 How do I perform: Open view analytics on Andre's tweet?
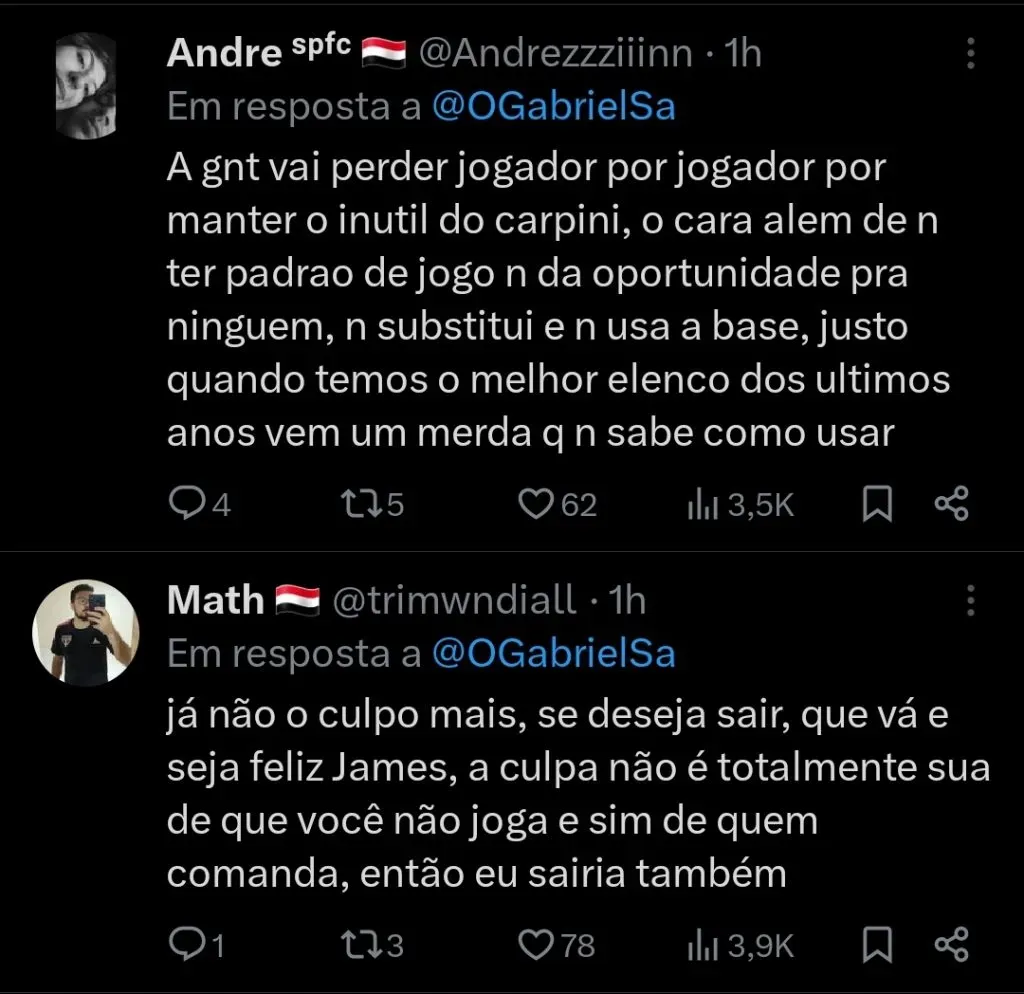pyautogui.click(x=704, y=504)
